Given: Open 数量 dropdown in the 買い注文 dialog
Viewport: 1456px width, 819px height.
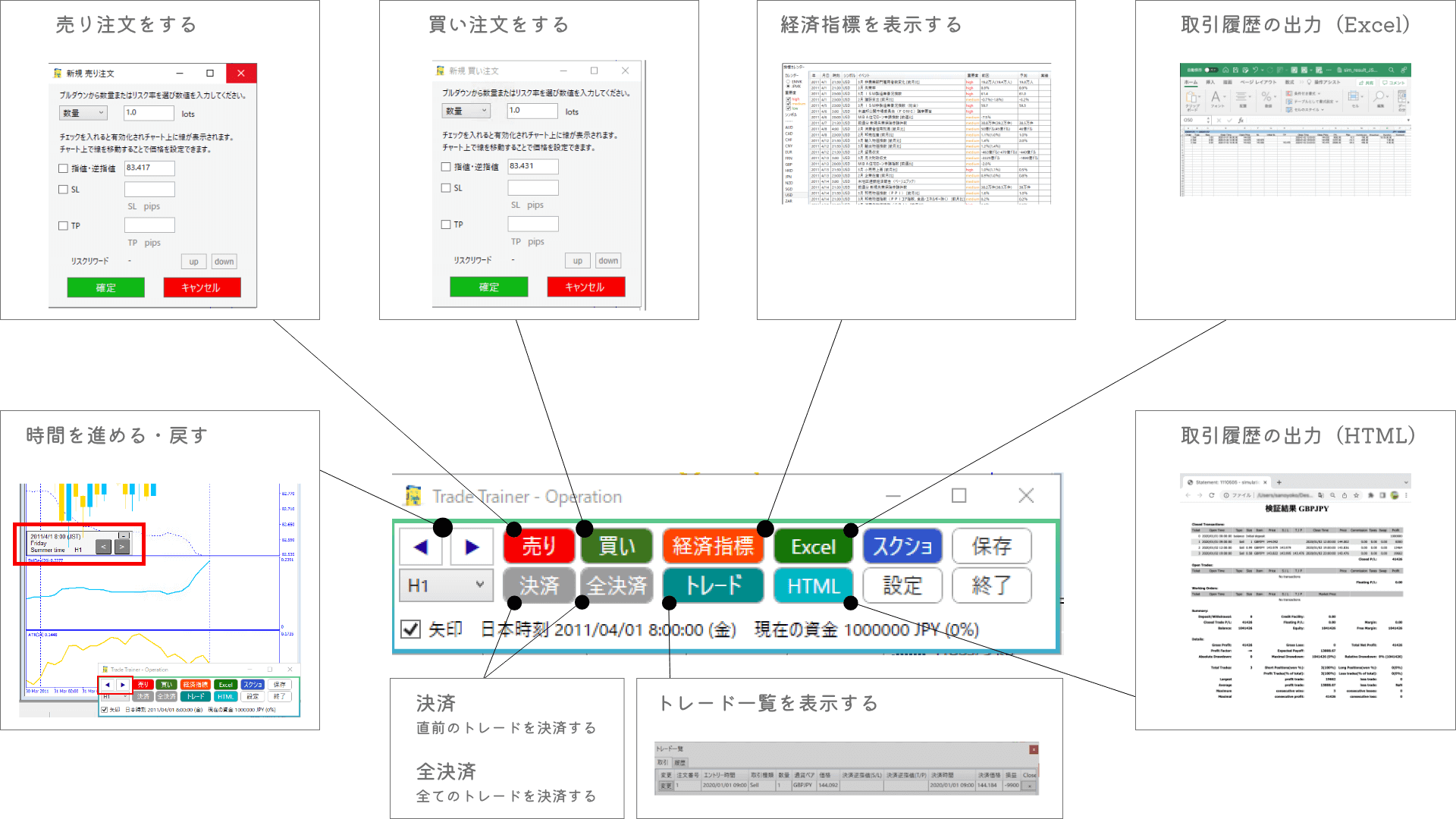Looking at the screenshot, I should tap(466, 111).
